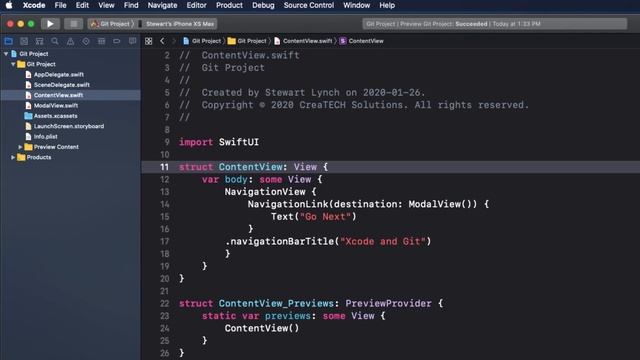Choose the Git Project scheme in toolbar
Image resolution: width=640 pixels, height=360 pixels.
tap(111, 24)
